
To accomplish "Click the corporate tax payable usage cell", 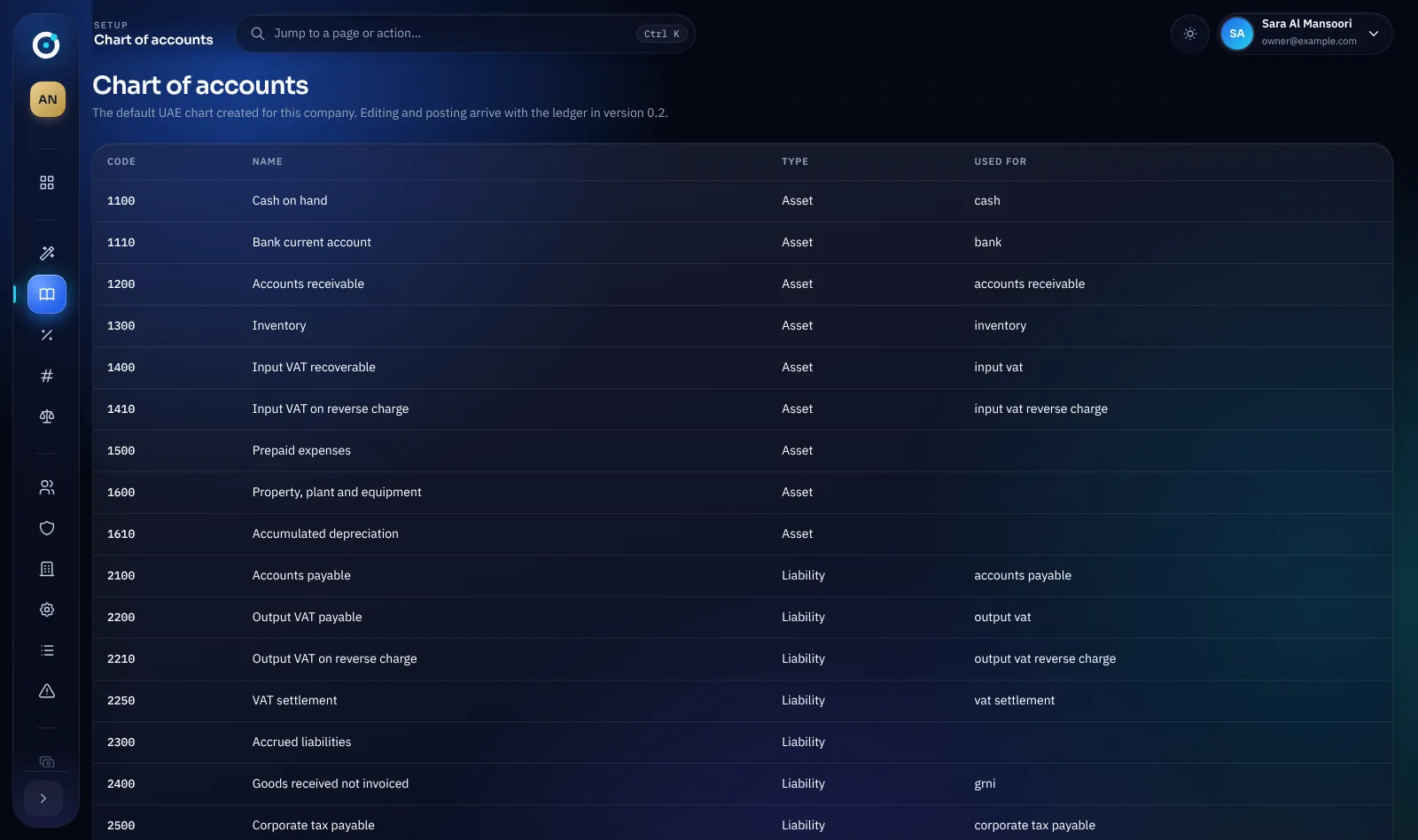I will 1035,826.
